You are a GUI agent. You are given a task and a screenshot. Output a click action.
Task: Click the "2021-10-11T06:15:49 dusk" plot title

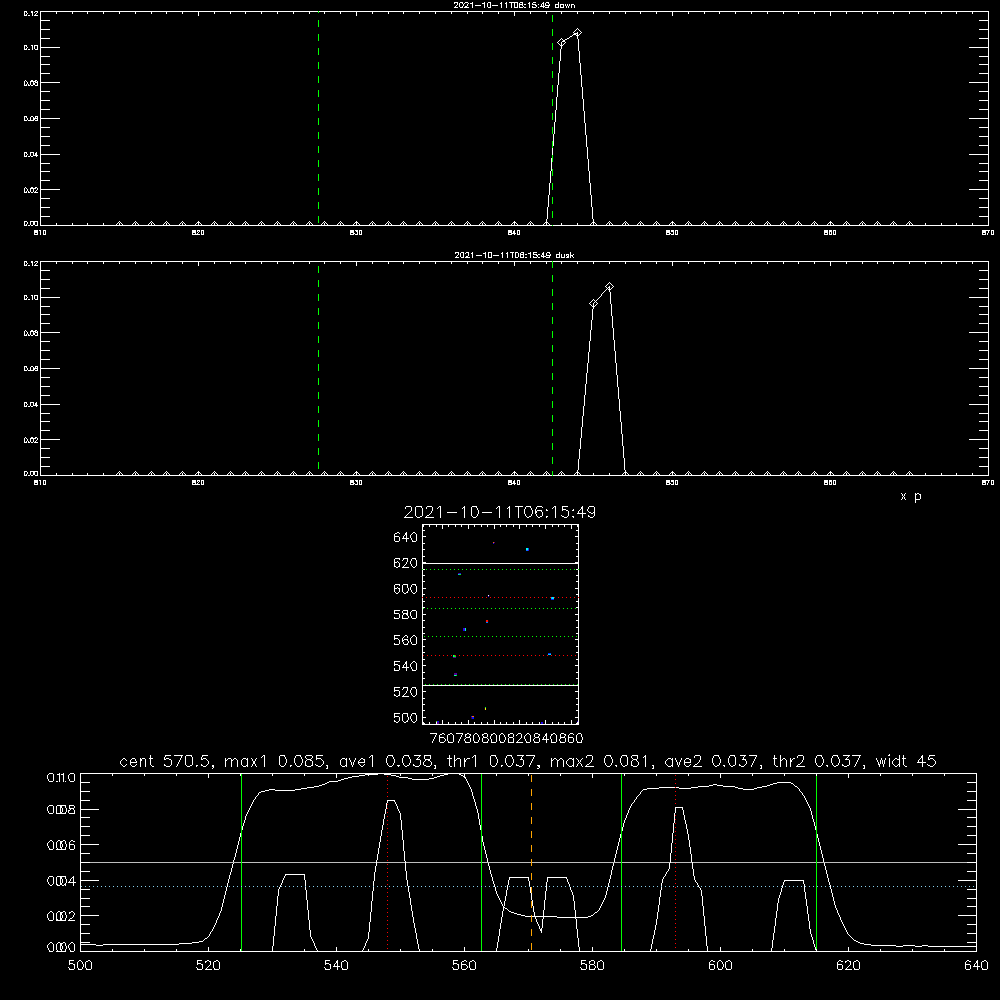point(514,255)
